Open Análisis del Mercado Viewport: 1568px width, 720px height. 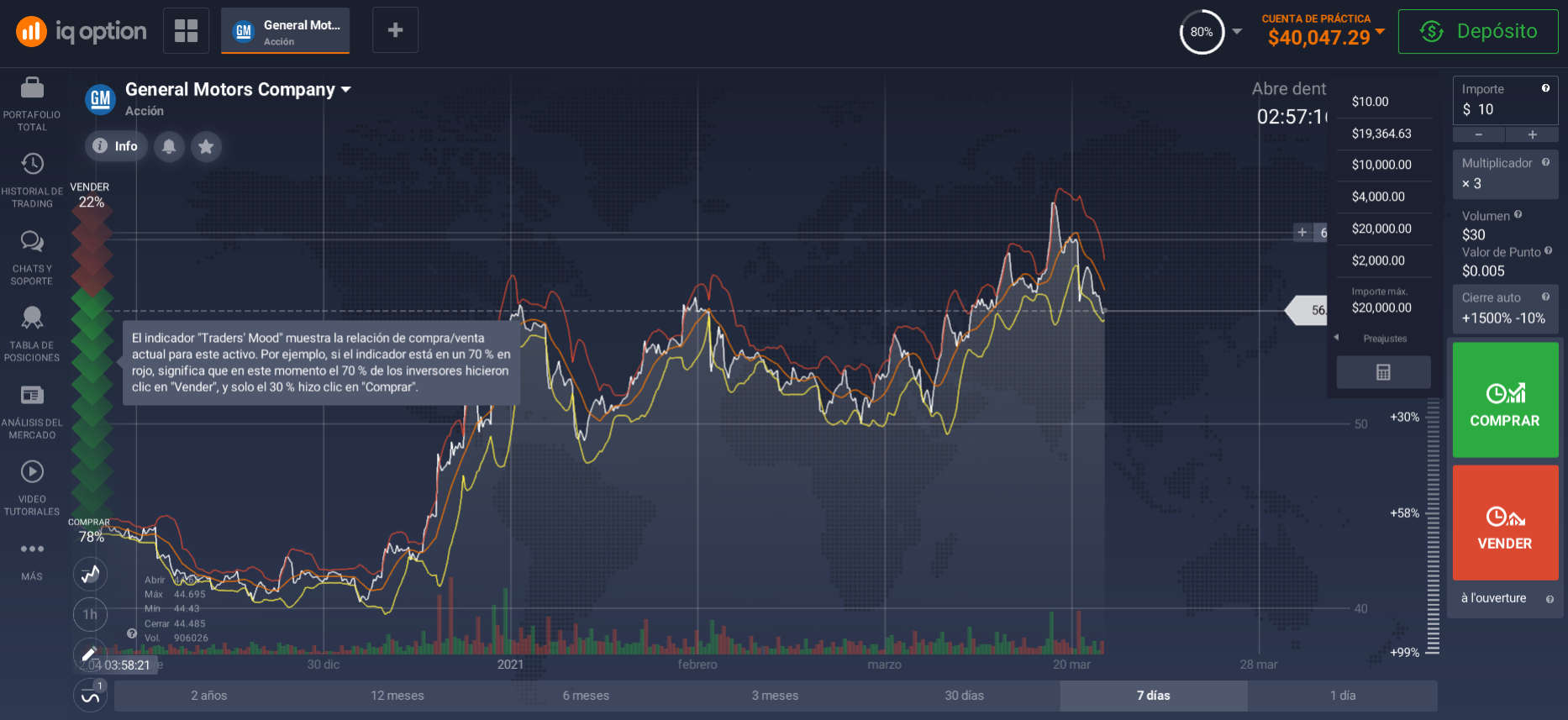(x=32, y=412)
